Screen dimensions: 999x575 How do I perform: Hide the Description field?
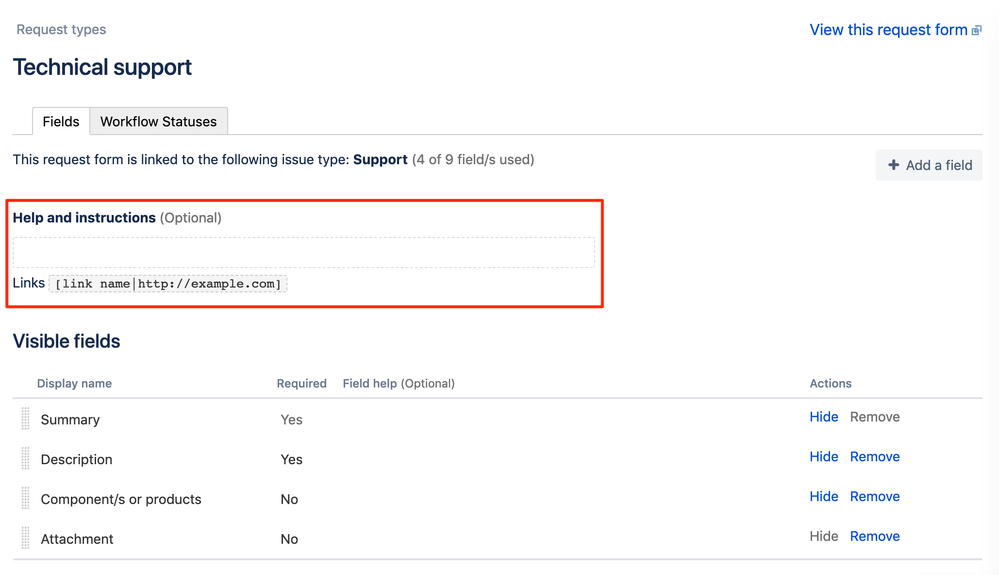pos(824,457)
